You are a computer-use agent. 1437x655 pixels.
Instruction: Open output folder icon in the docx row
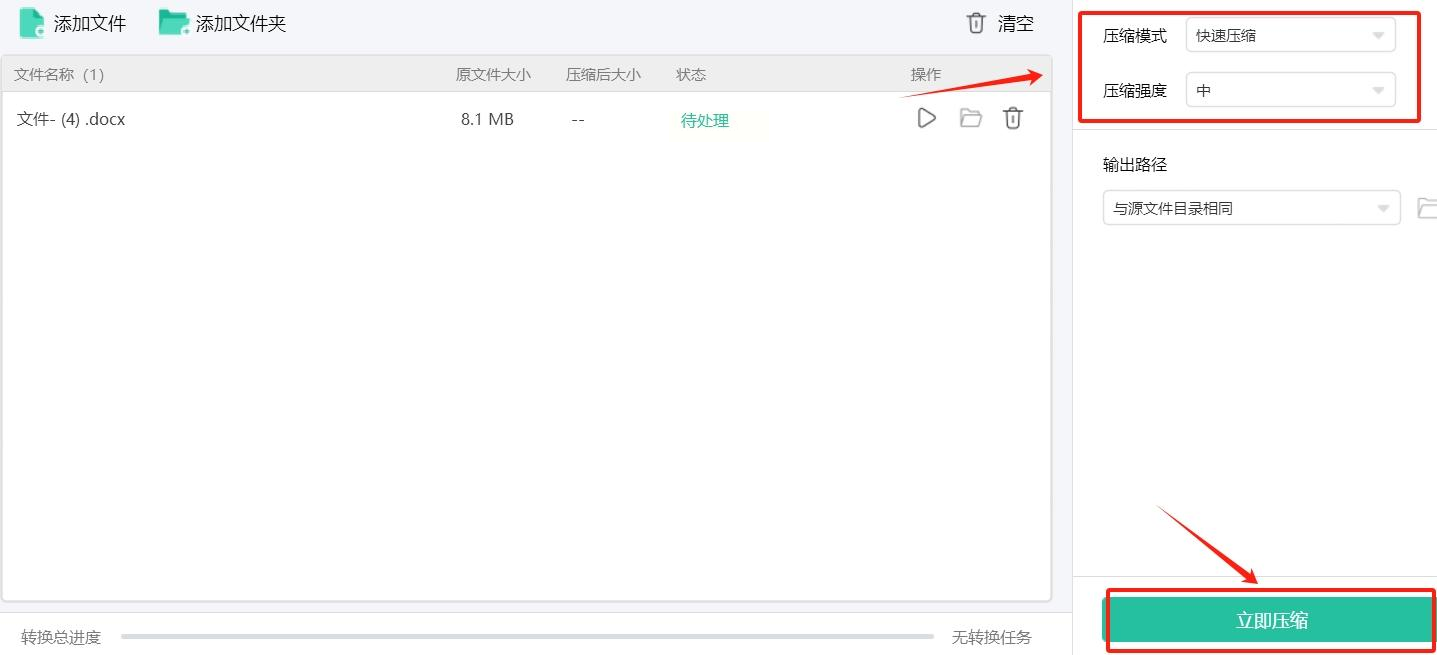[970, 118]
